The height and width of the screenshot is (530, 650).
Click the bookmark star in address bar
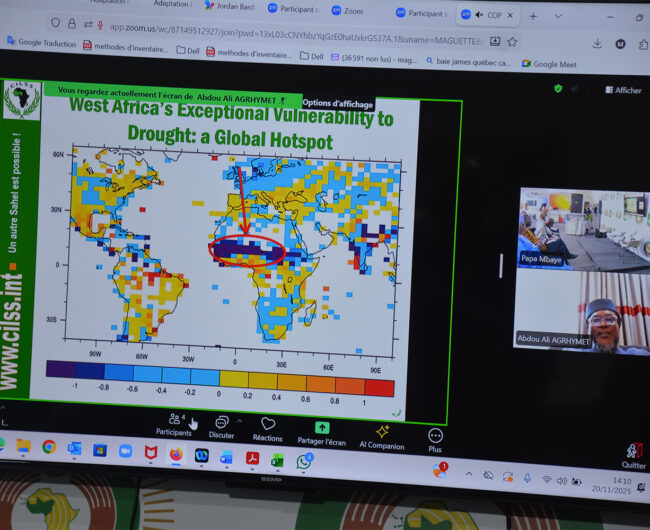pyautogui.click(x=512, y=41)
